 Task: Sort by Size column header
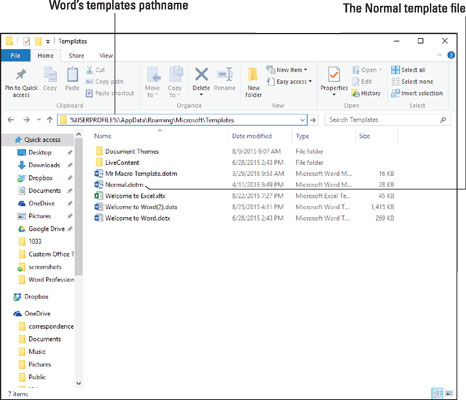click(x=364, y=136)
